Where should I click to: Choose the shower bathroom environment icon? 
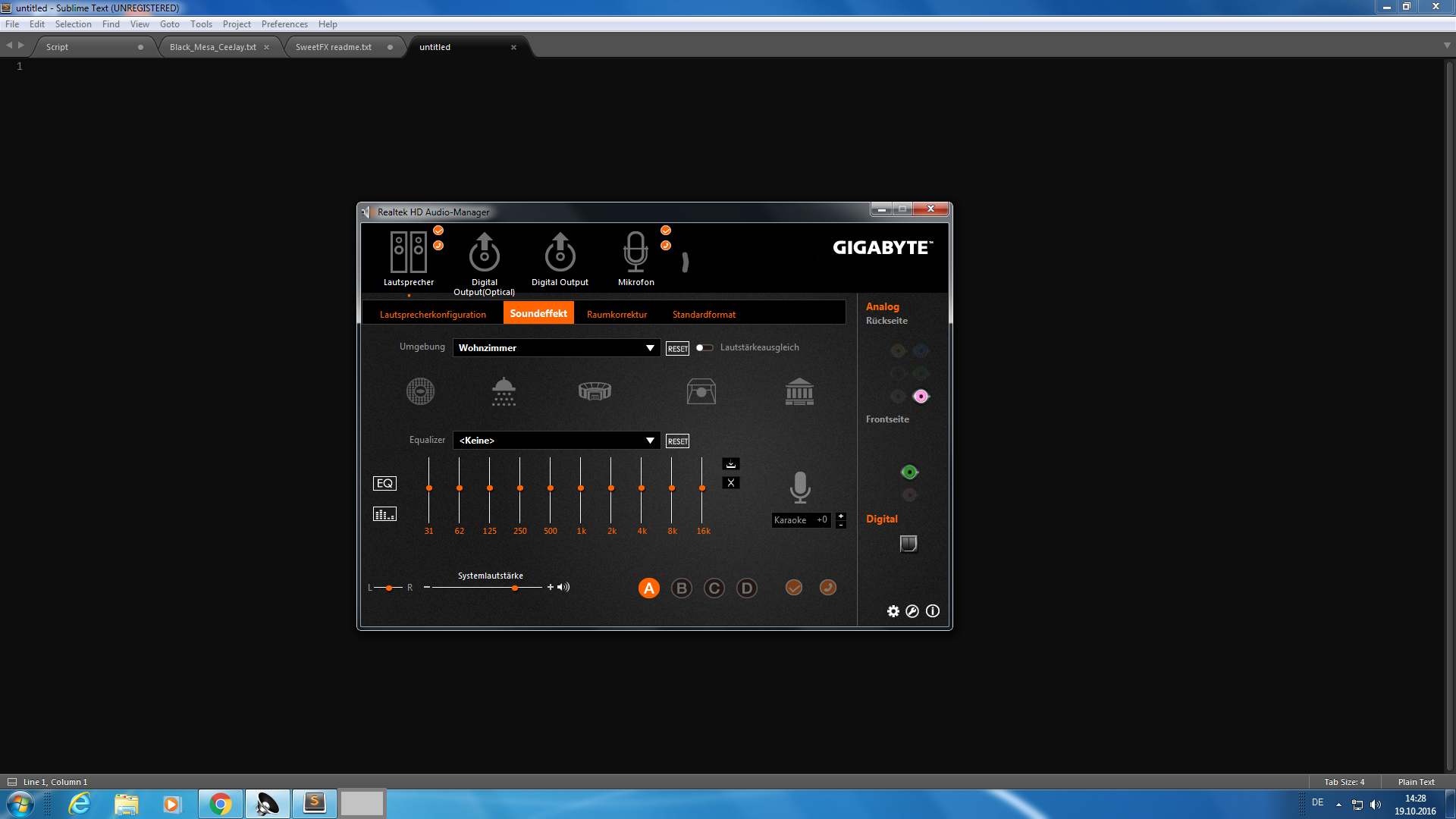[x=504, y=392]
